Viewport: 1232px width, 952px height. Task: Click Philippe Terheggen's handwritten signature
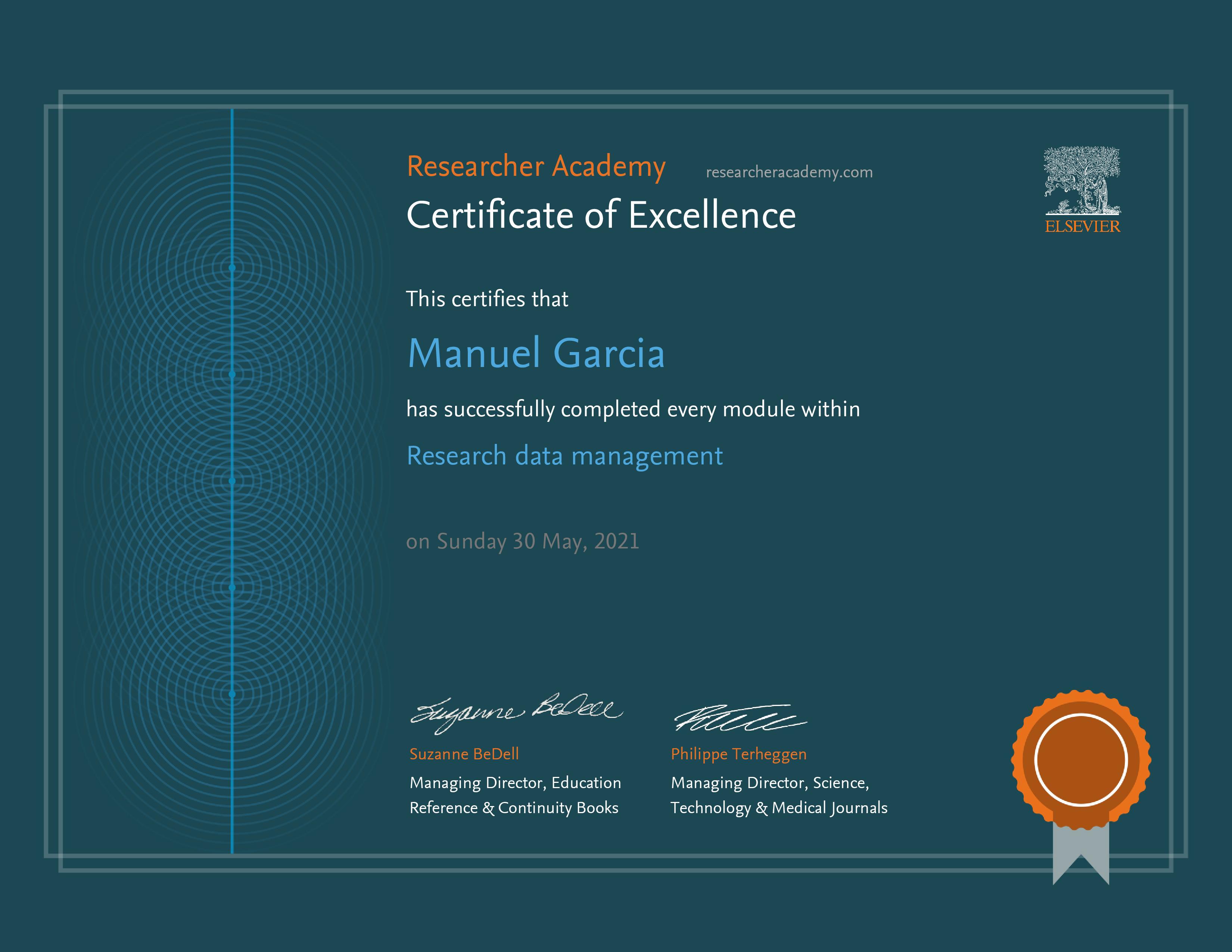coord(741,718)
